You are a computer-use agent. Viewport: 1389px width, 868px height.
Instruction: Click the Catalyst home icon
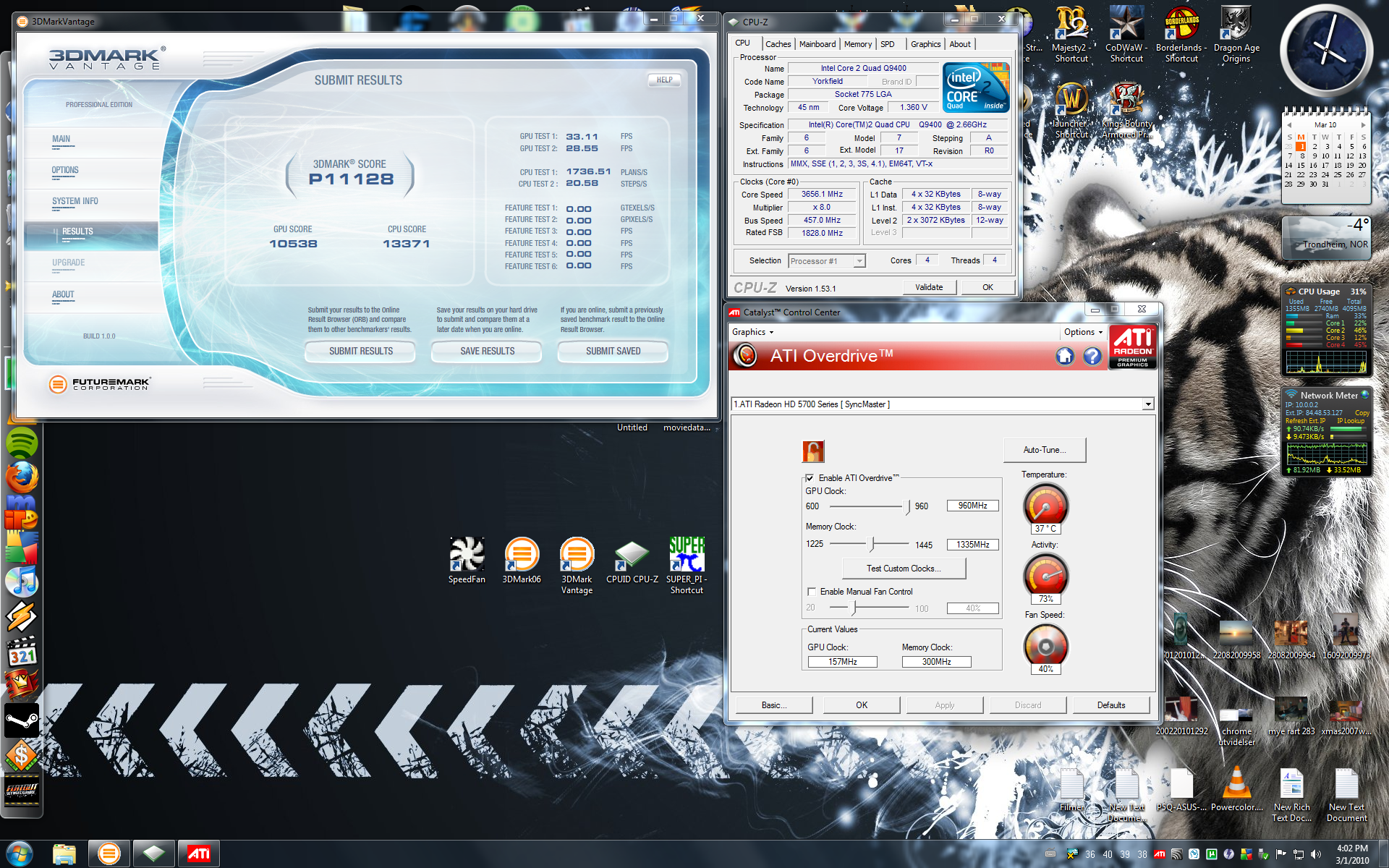click(x=1065, y=356)
